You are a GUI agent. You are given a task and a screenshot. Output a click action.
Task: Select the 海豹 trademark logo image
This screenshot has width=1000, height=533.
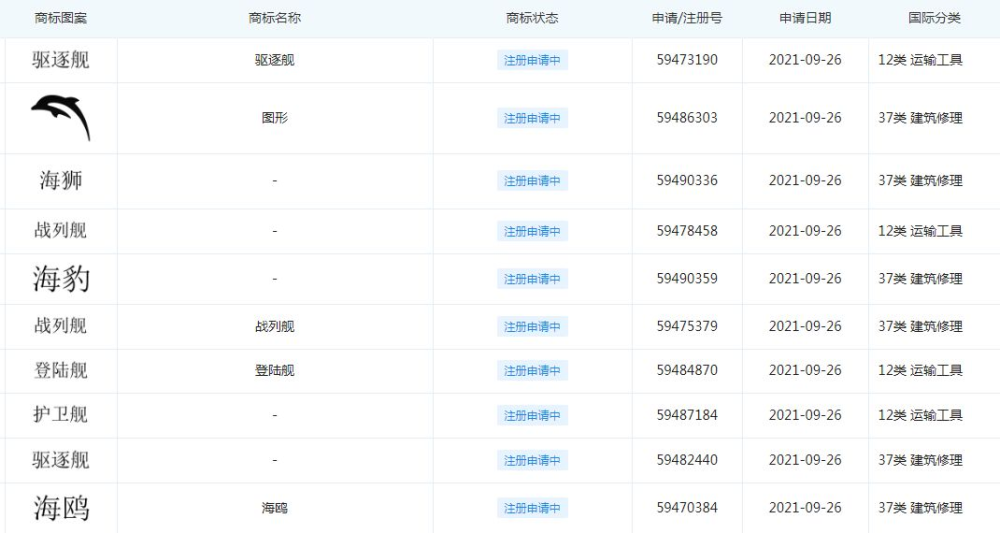click(61, 279)
